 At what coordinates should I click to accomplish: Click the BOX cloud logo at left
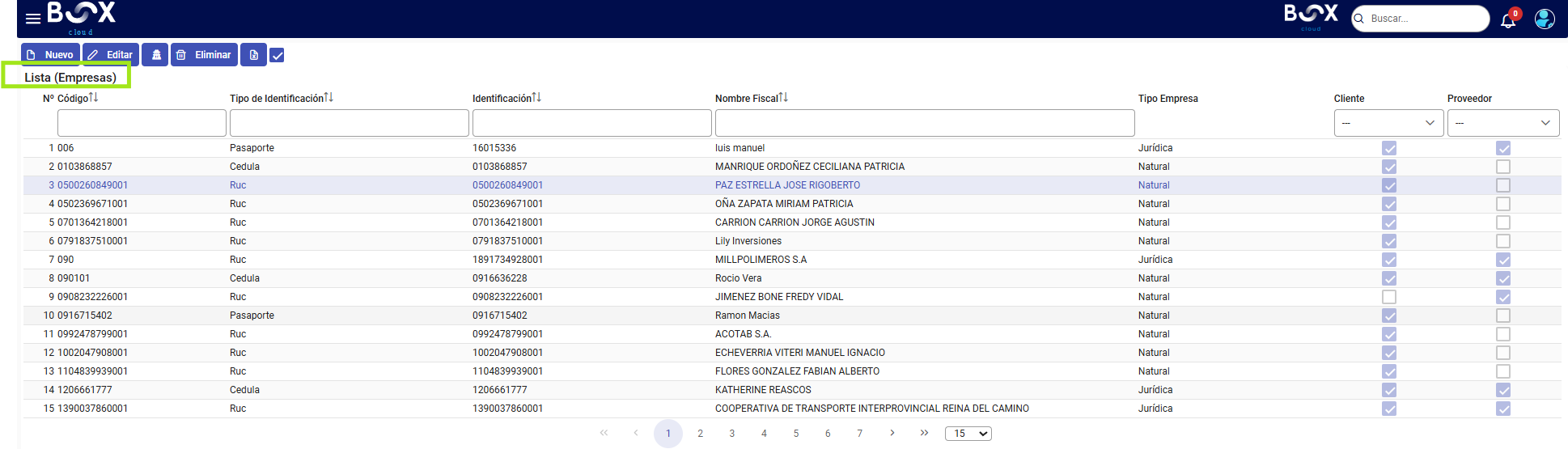point(81,17)
